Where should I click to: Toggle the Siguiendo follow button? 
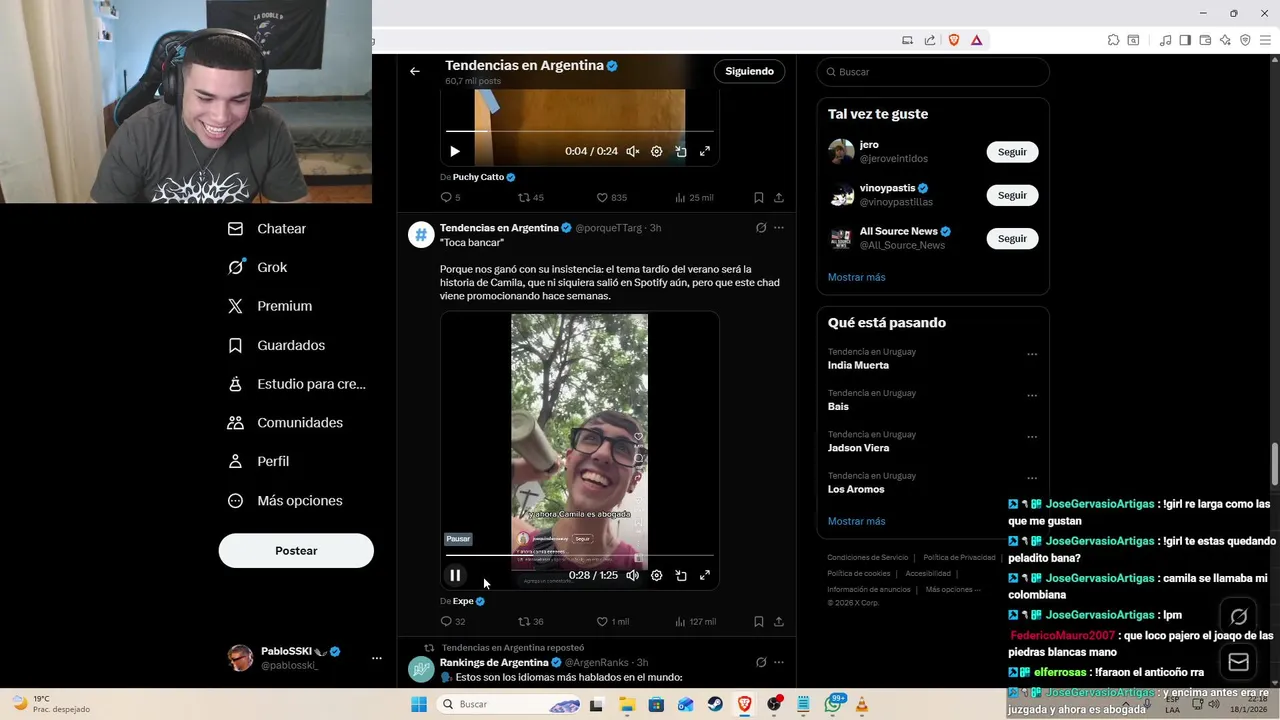click(x=749, y=71)
